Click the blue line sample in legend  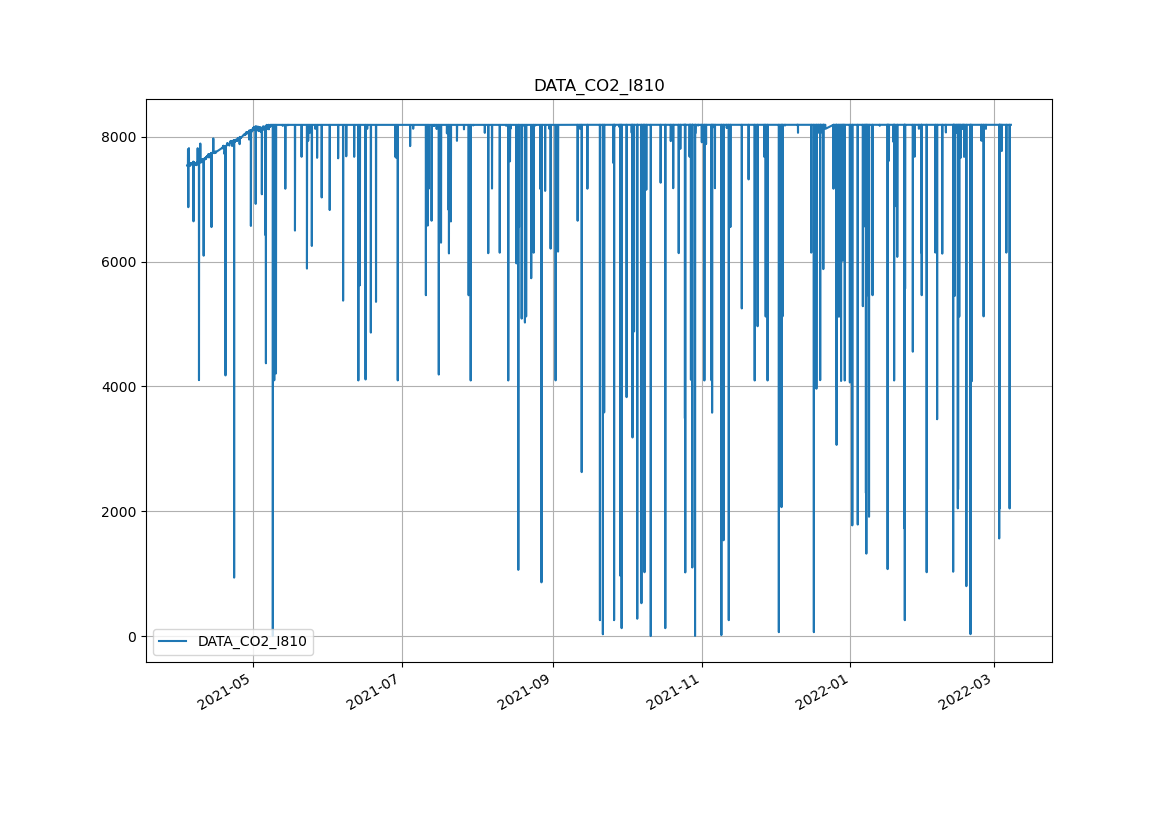point(174,641)
